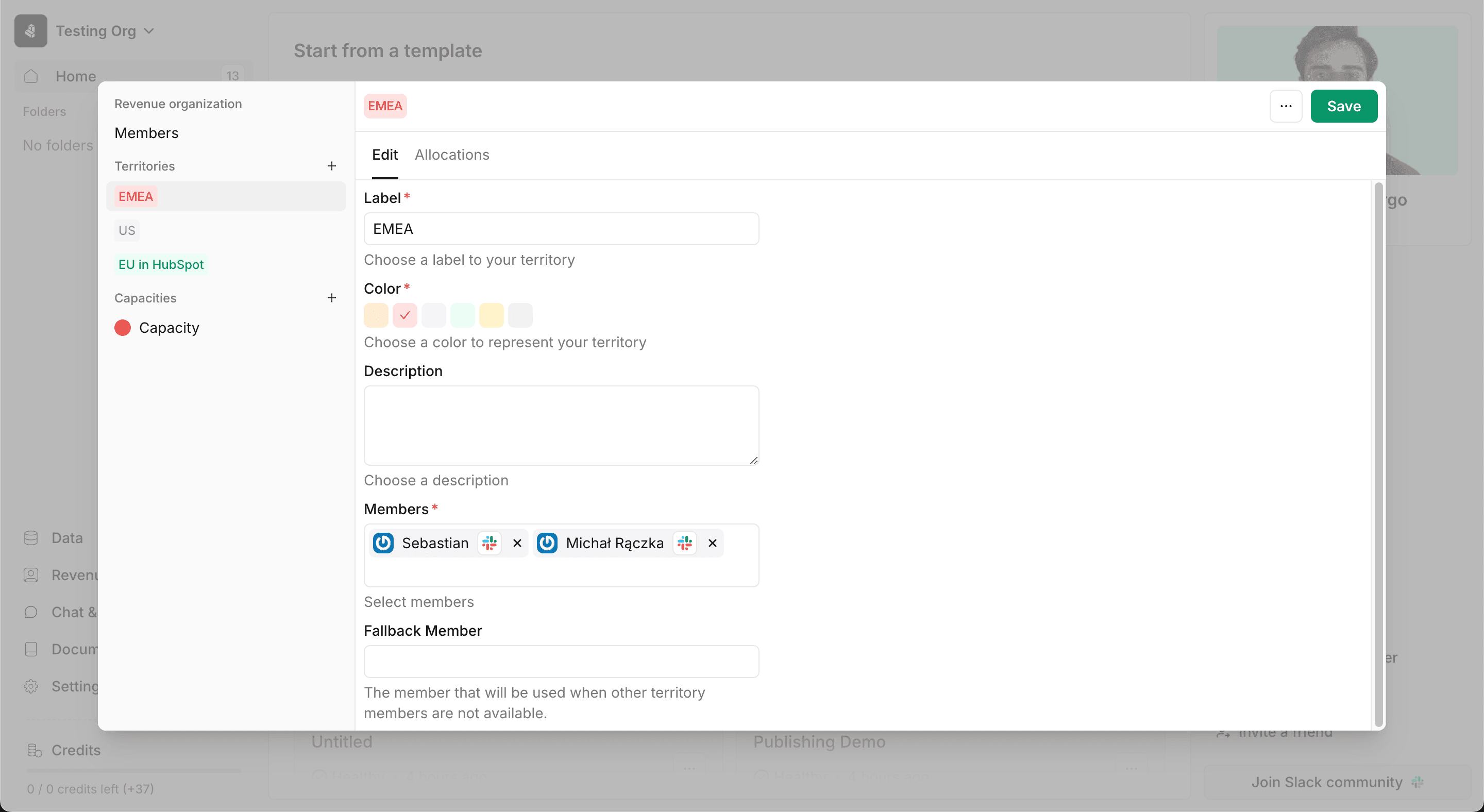Click Sebastian's blue avatar icon

(383, 543)
